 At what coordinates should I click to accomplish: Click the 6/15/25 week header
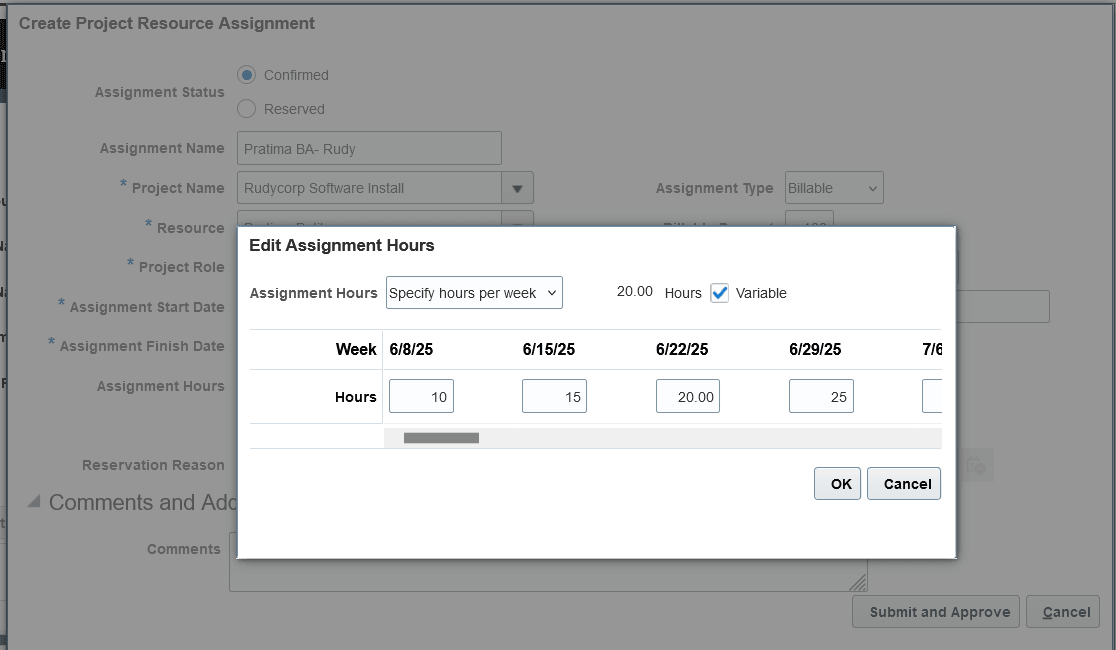(x=549, y=350)
